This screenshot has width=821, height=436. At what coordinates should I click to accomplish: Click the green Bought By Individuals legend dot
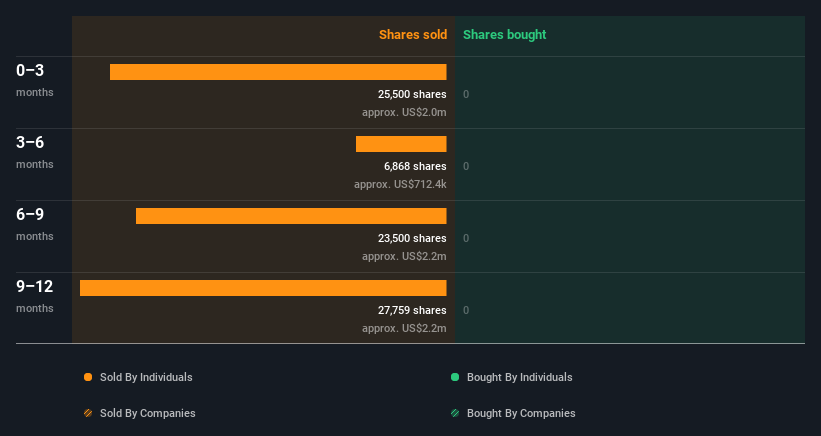coord(455,377)
